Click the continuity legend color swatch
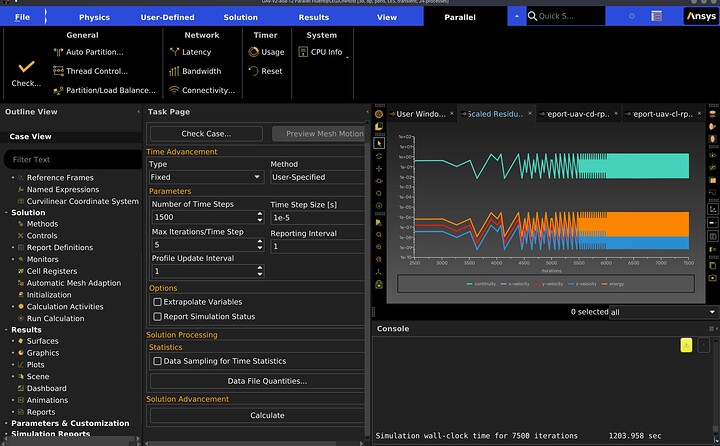This screenshot has height=446, width=720. pos(469,284)
